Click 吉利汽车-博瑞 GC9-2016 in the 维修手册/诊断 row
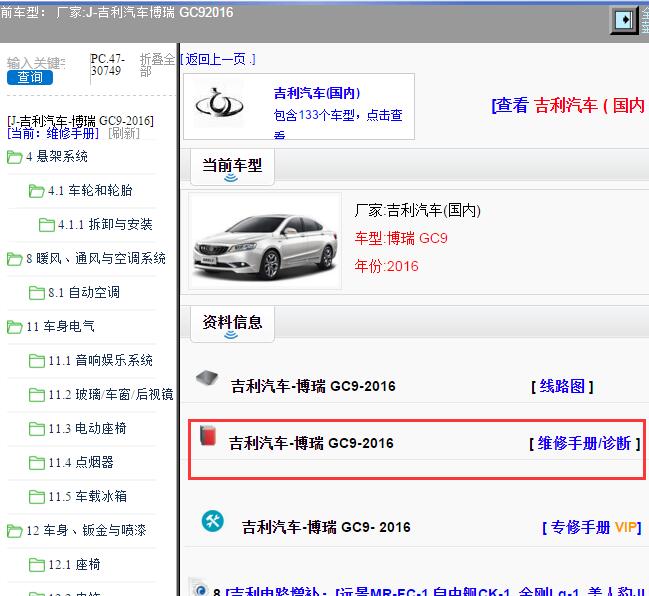The height and width of the screenshot is (596, 649). [x=311, y=443]
